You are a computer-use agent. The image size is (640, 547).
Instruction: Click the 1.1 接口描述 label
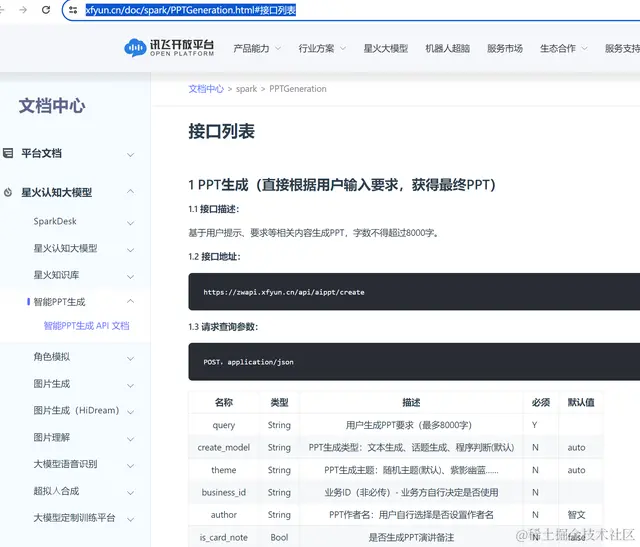(213, 209)
